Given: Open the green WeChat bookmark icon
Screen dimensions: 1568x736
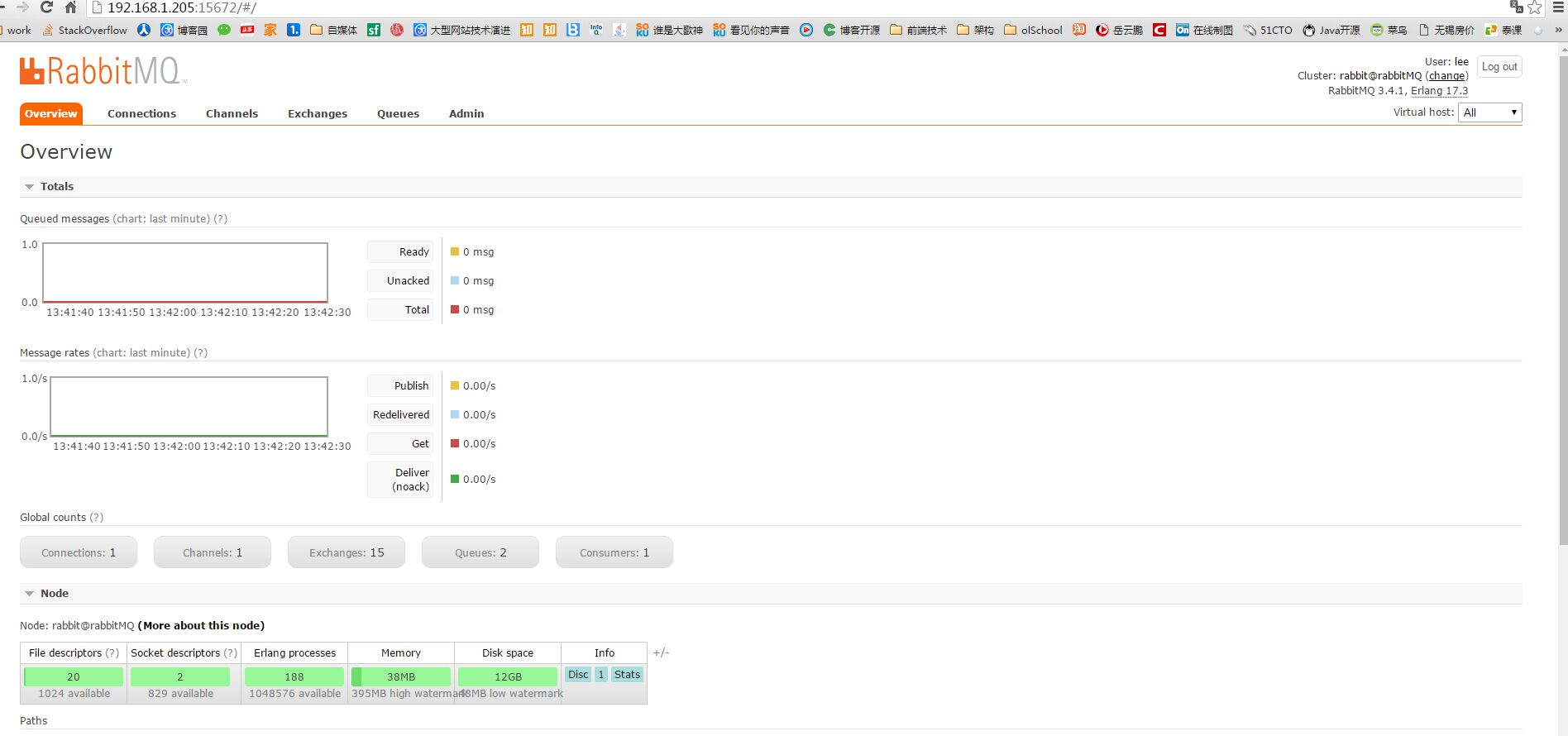Looking at the screenshot, I should tap(224, 30).
